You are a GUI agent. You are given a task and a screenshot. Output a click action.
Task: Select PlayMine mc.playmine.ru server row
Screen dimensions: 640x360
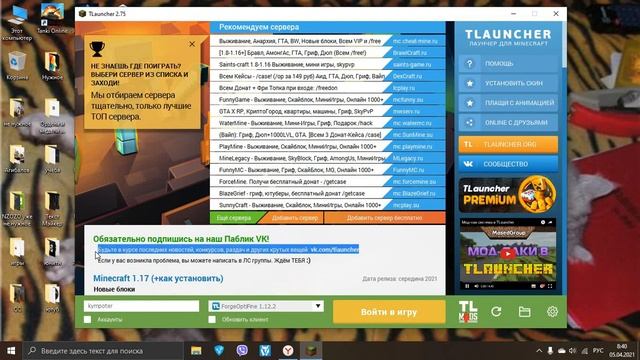tap(328, 147)
